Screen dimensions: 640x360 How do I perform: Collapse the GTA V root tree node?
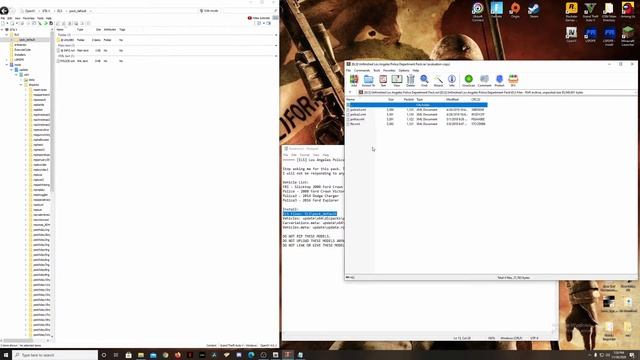2,30
